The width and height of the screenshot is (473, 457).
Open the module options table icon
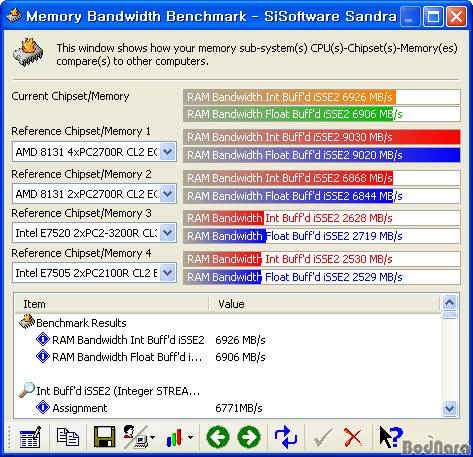point(30,437)
